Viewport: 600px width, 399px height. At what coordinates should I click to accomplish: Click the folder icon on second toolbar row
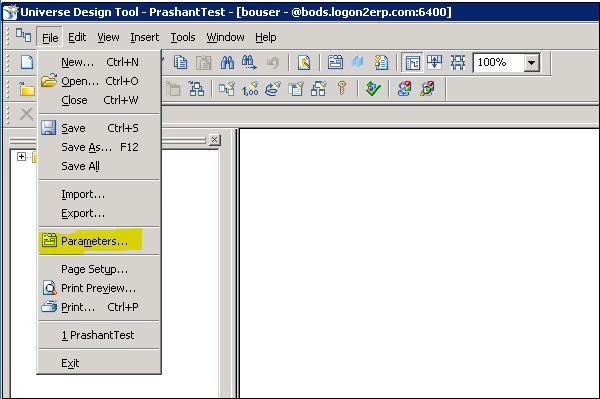click(27, 89)
